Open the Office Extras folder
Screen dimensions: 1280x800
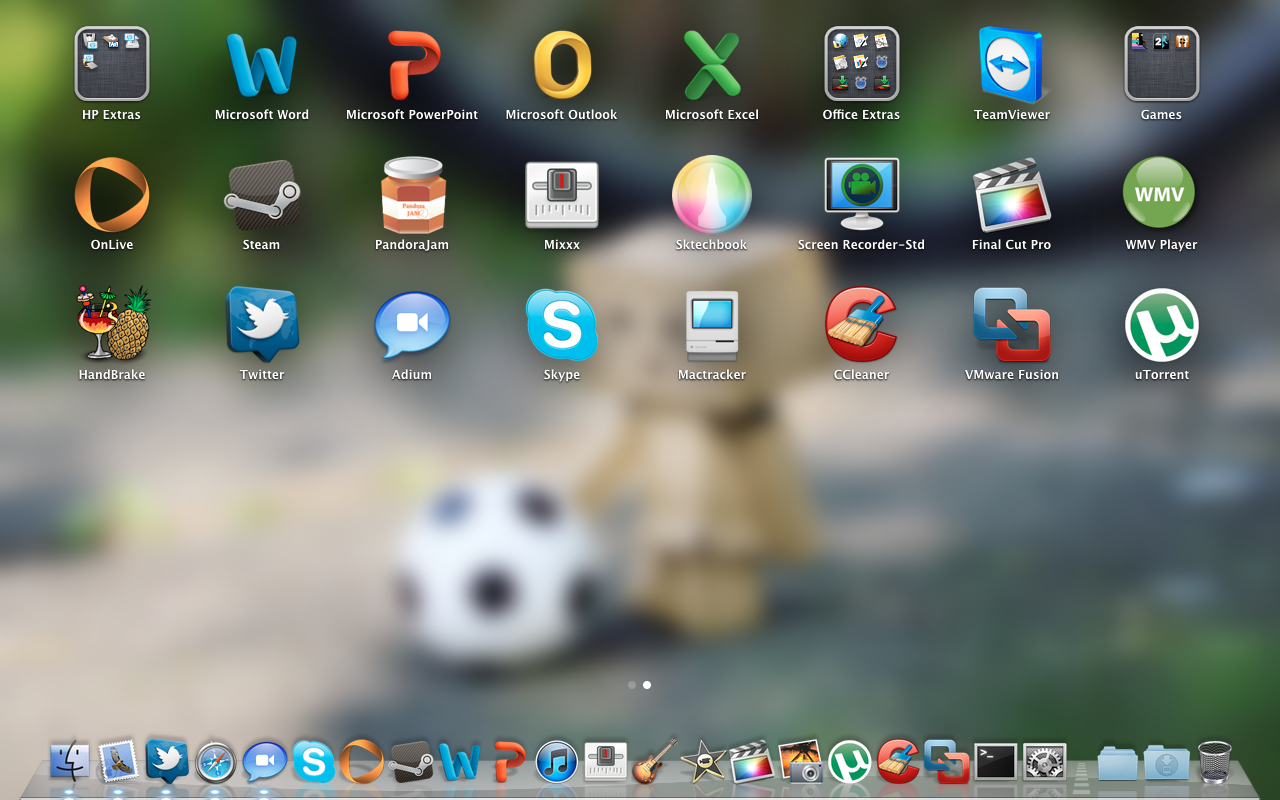click(862, 64)
